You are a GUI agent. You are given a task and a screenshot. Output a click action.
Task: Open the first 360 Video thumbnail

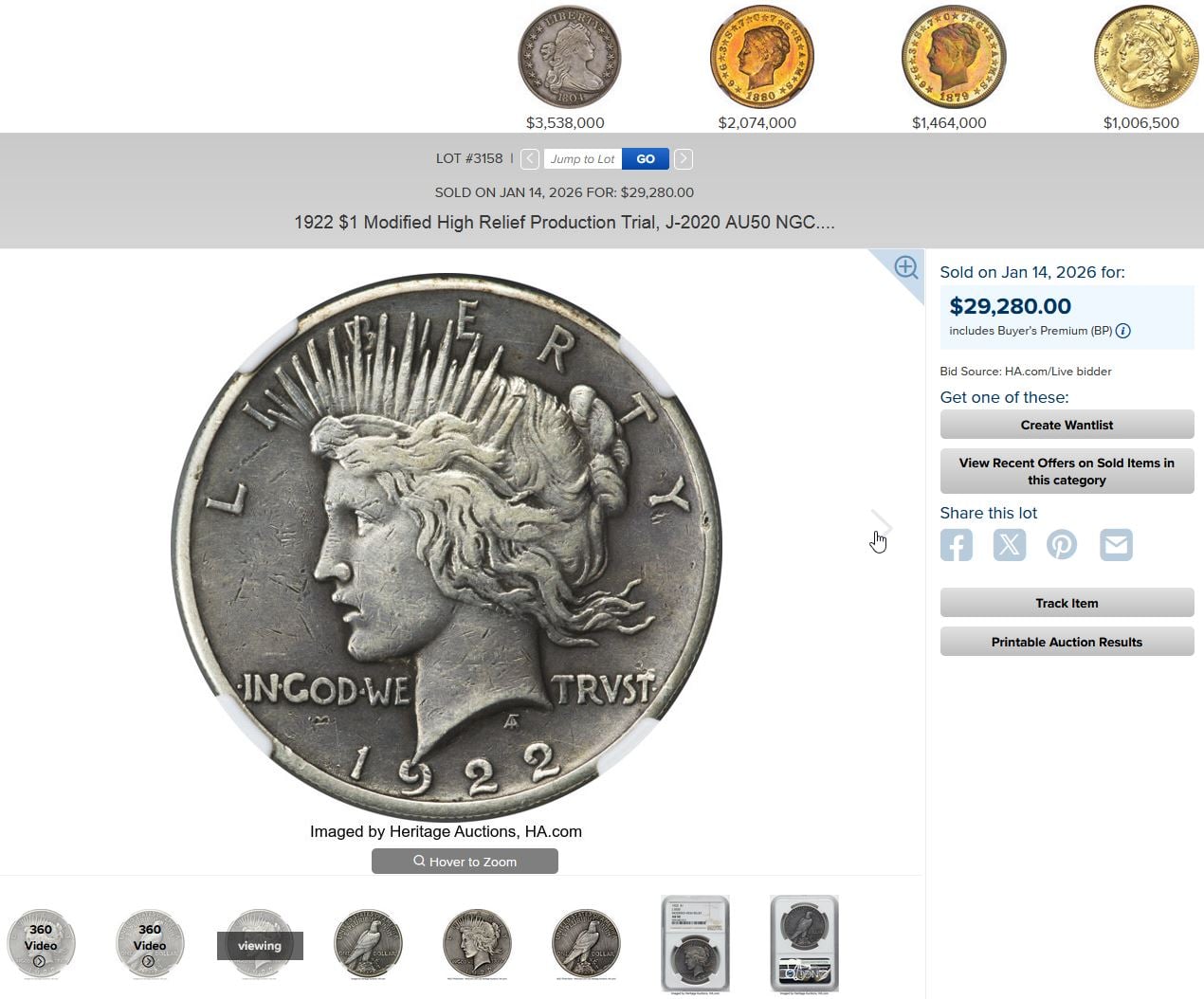coord(41,944)
